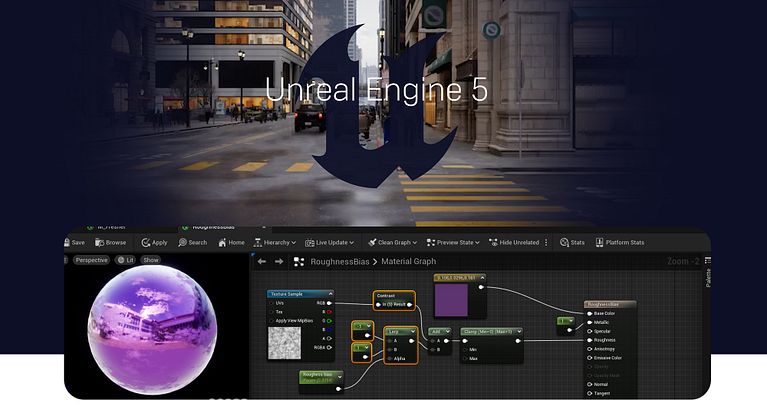Go to Home in the material graph
Screen dimensions: 767x417
[x=230, y=242]
